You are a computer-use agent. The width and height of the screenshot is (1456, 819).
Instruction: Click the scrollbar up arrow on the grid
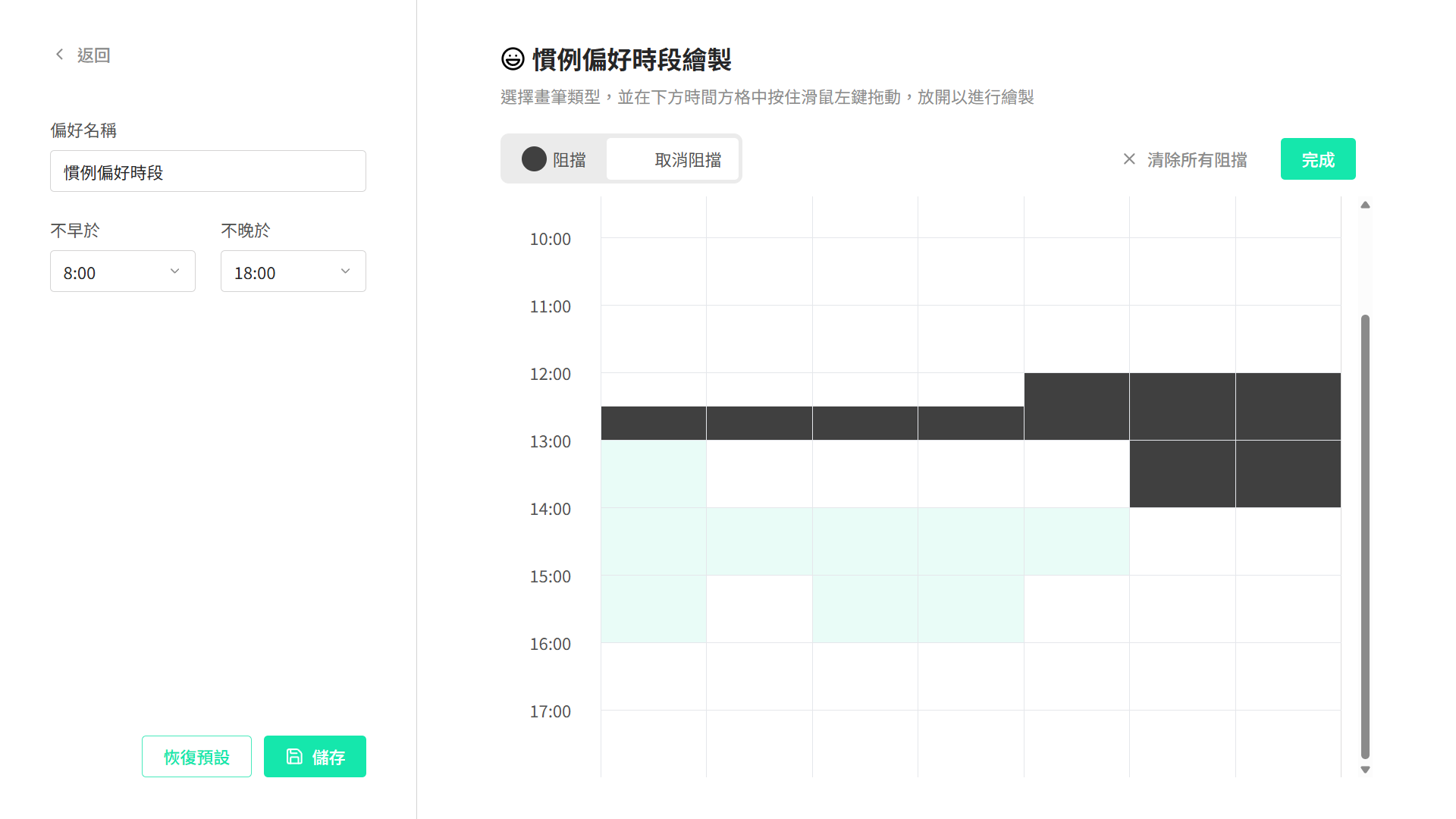click(1365, 204)
